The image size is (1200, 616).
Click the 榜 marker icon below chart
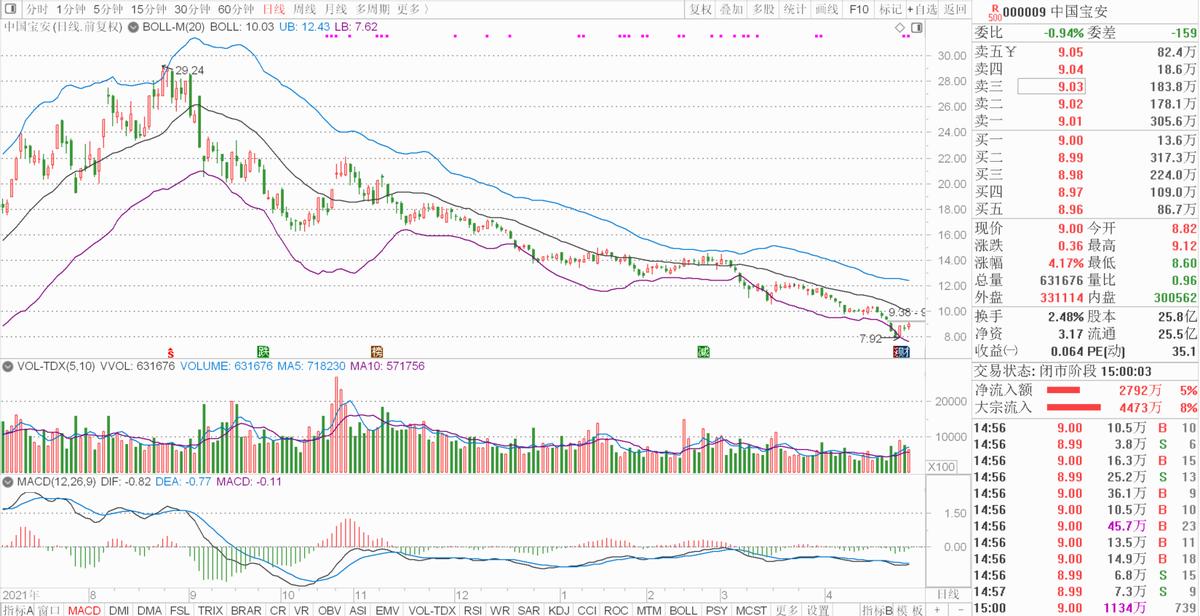(377, 352)
